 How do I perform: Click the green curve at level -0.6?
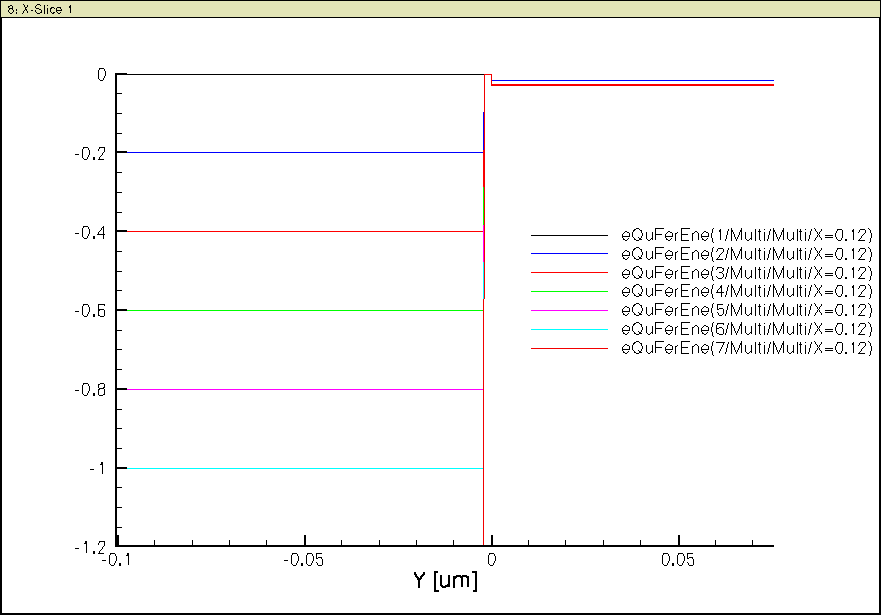pos(305,311)
